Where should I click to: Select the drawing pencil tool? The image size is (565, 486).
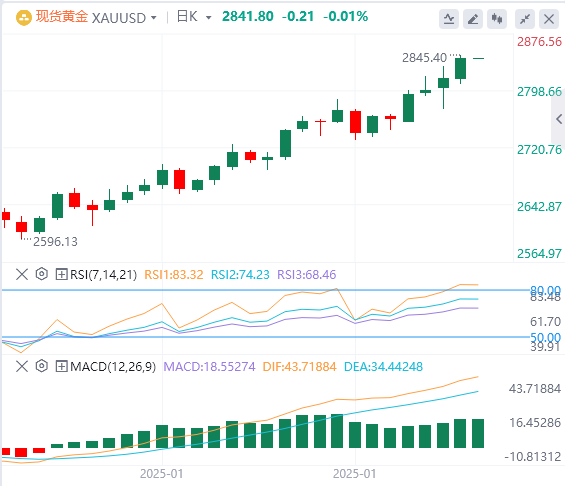coord(473,19)
